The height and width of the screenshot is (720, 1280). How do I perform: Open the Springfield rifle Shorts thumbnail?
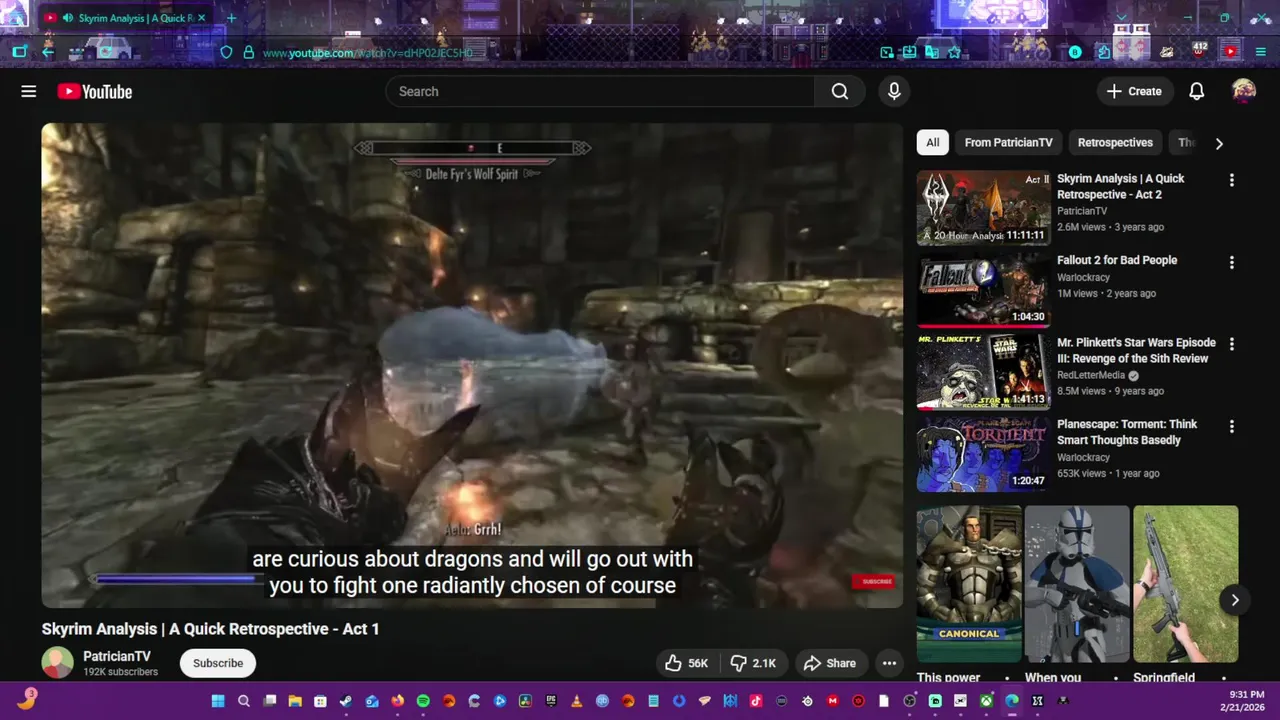[1185, 583]
